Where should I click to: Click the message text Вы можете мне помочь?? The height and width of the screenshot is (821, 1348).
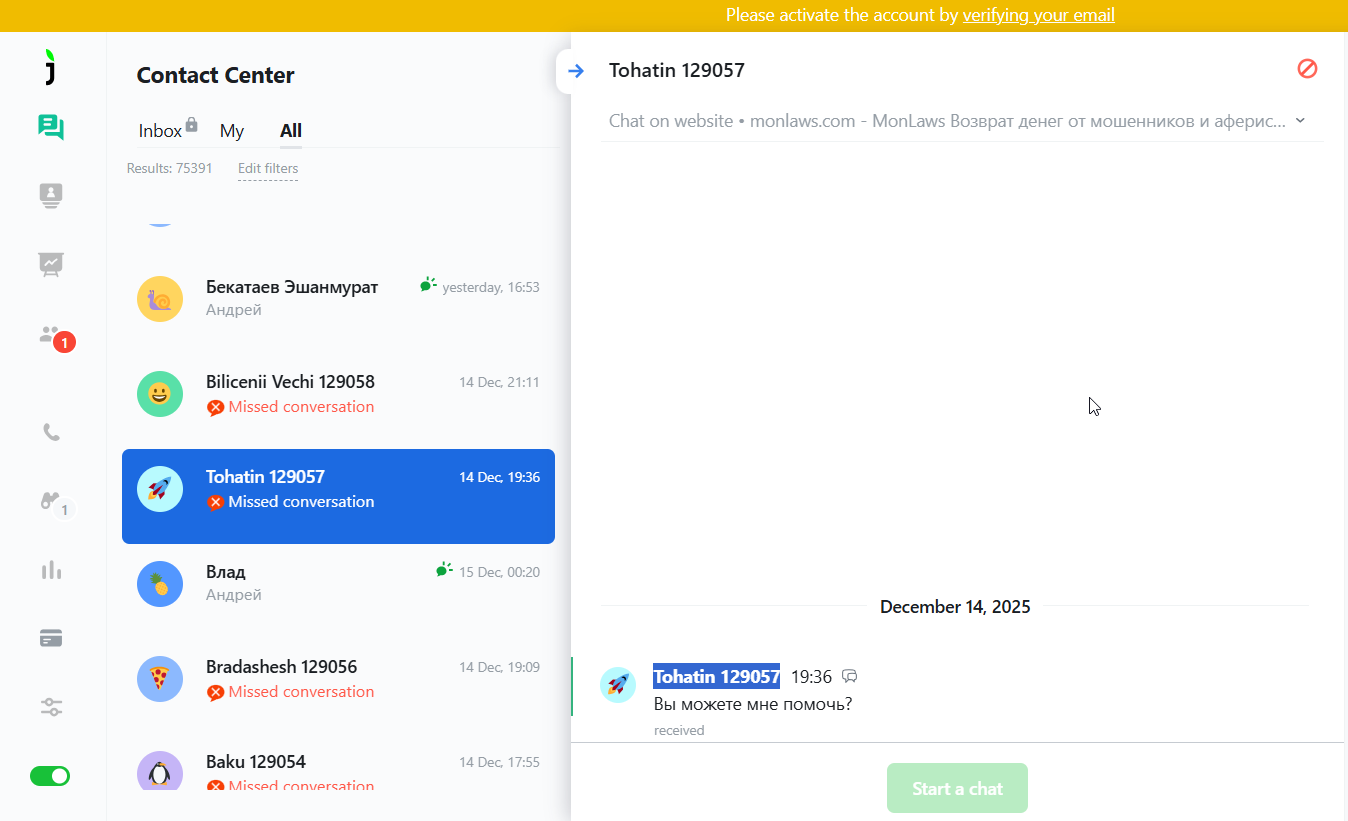(x=753, y=704)
